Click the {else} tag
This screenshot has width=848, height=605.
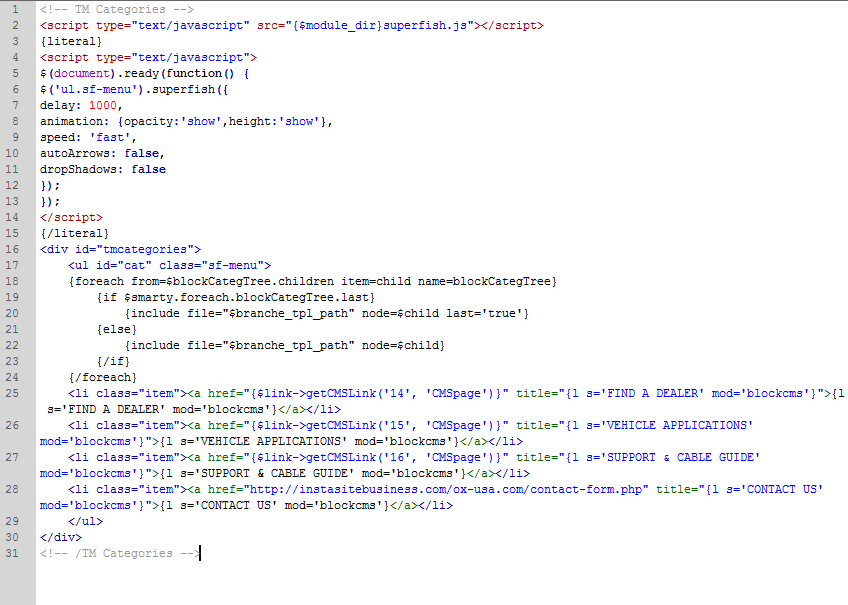pos(117,329)
